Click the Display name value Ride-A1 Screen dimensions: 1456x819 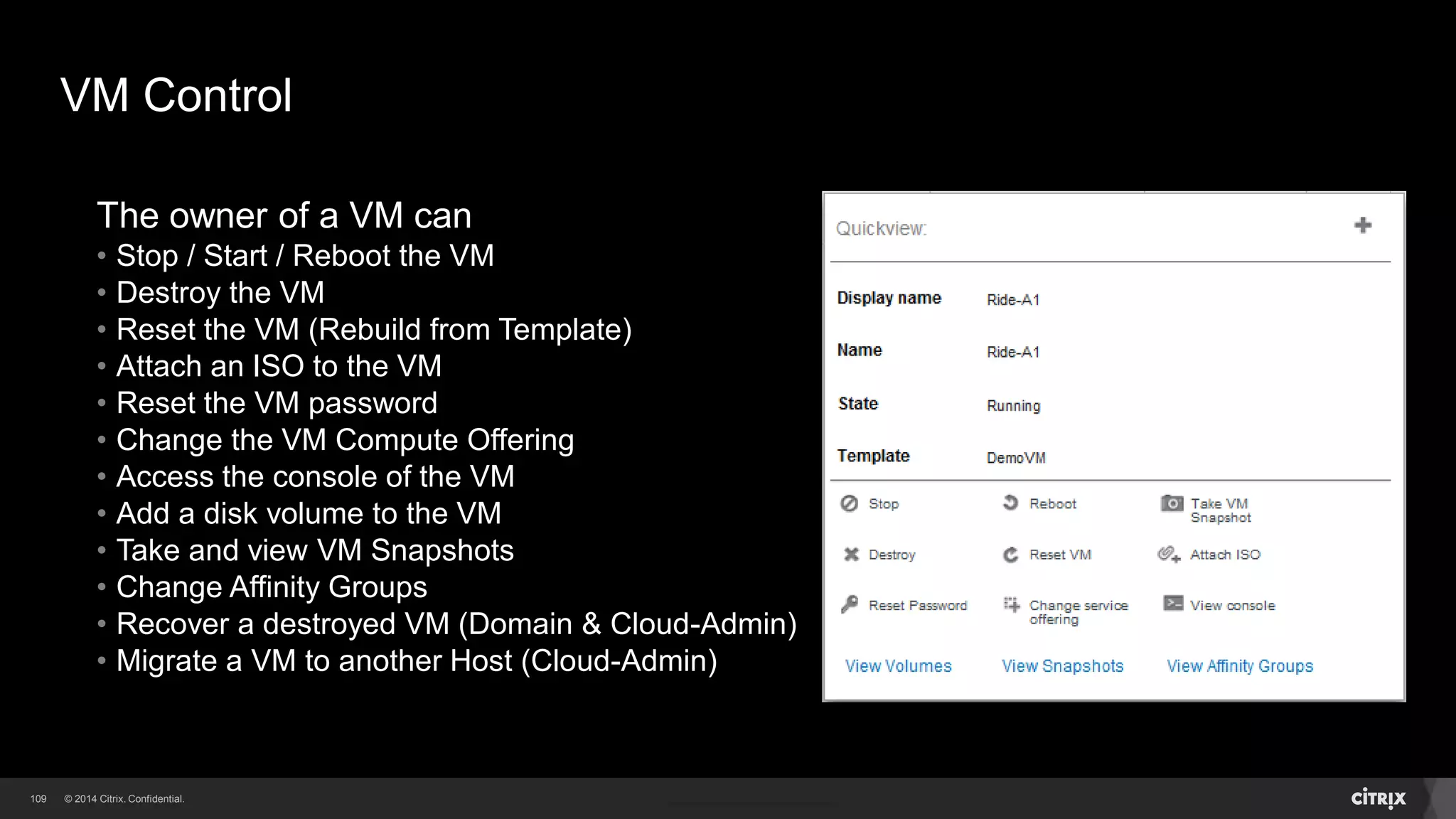tap(1013, 300)
